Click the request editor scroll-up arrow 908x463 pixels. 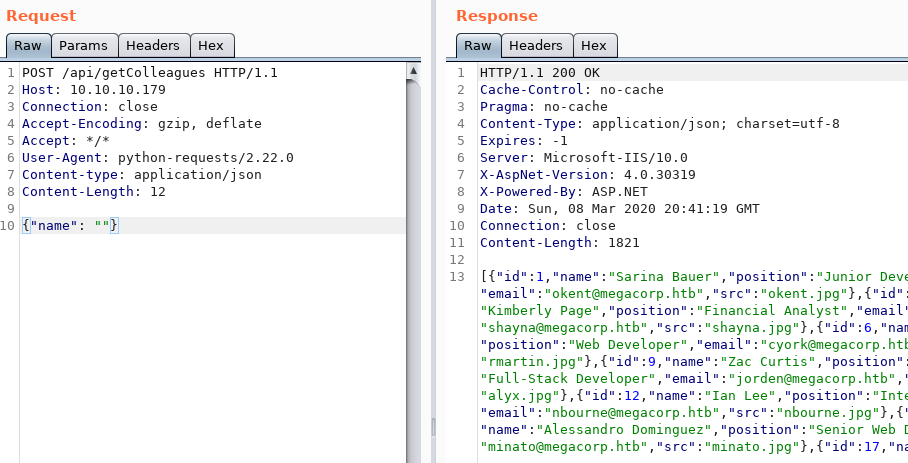click(412, 71)
